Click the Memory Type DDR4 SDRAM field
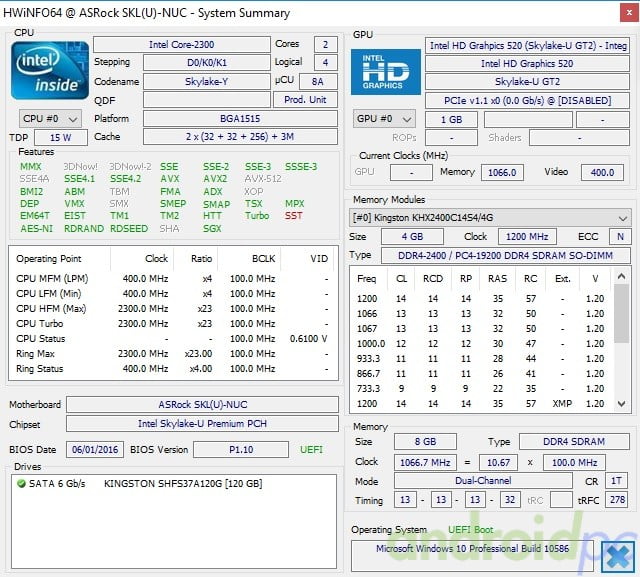Viewport: 640px width, 577px height. (x=574, y=442)
